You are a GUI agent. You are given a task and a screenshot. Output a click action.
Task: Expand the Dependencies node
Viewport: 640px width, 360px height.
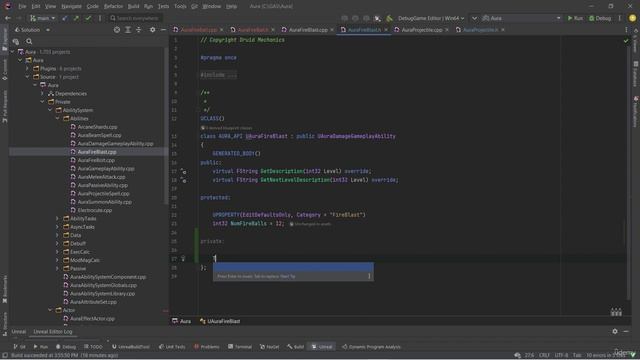pyautogui.click(x=42, y=93)
